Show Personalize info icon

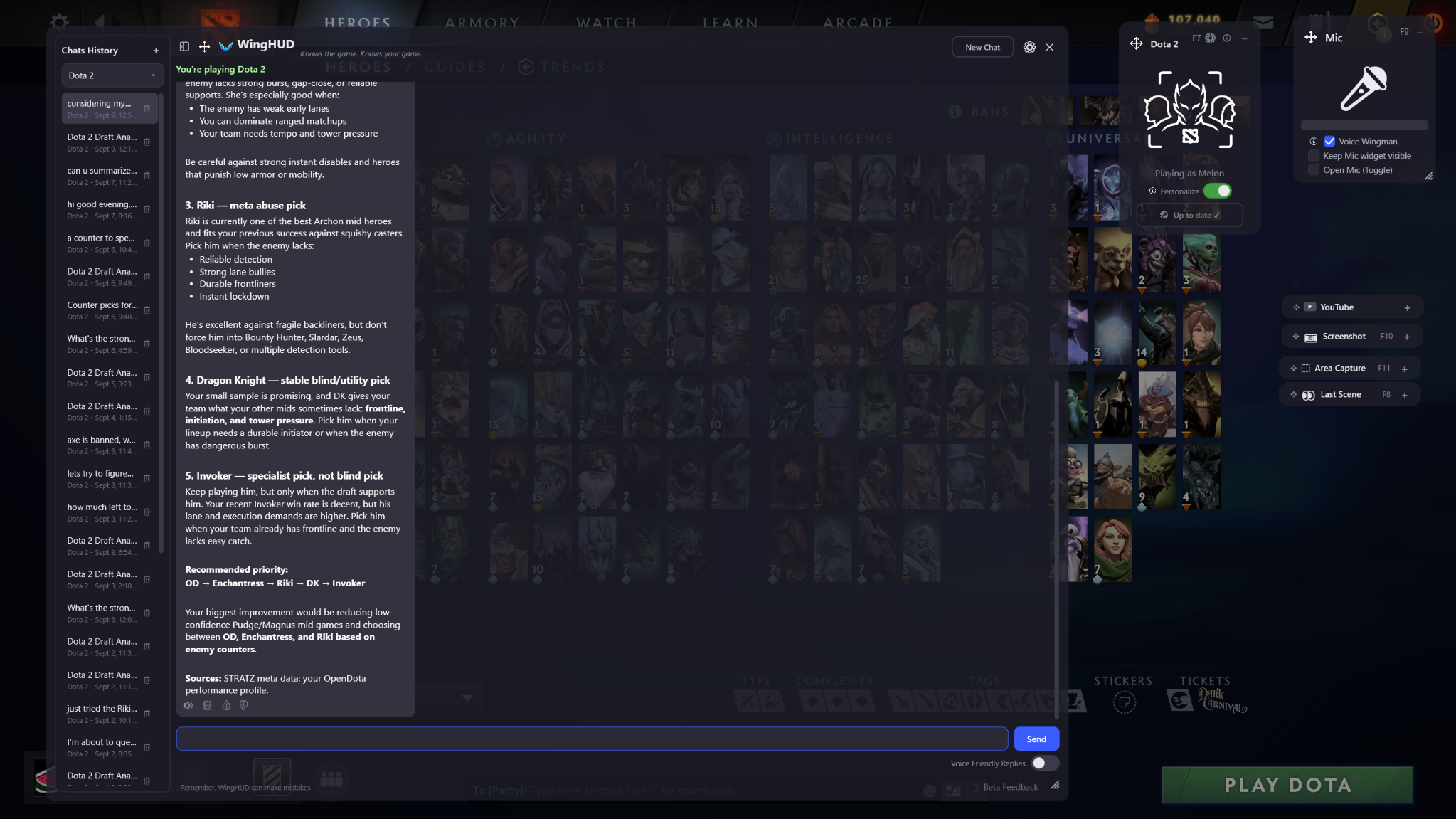[x=1152, y=191]
